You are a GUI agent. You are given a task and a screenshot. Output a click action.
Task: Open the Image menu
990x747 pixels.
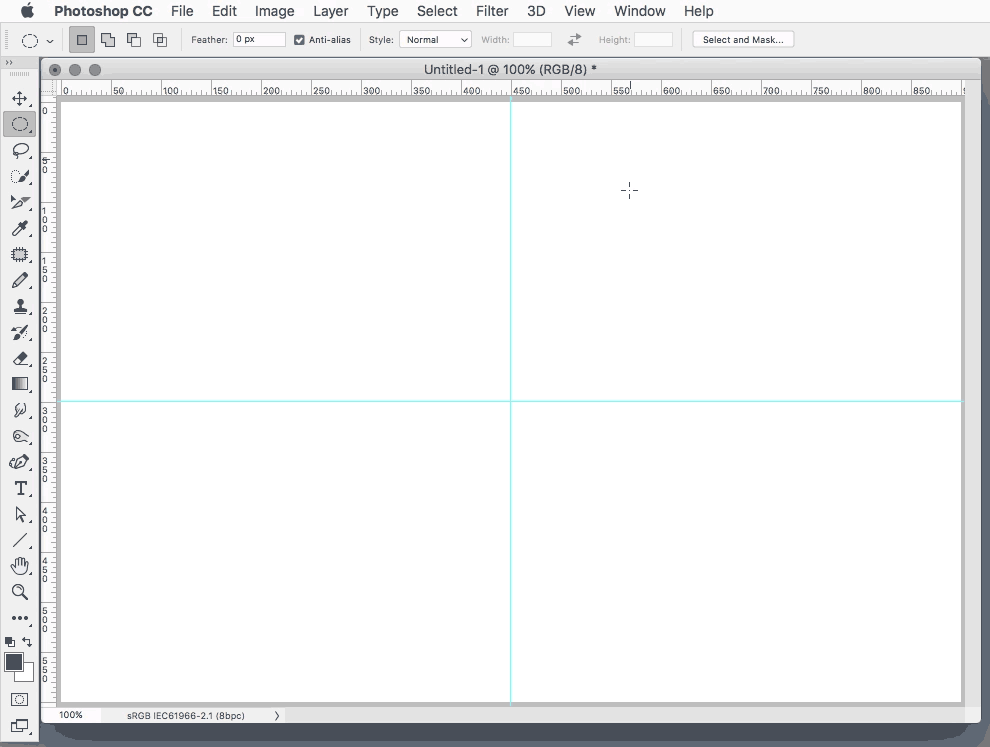(x=275, y=11)
